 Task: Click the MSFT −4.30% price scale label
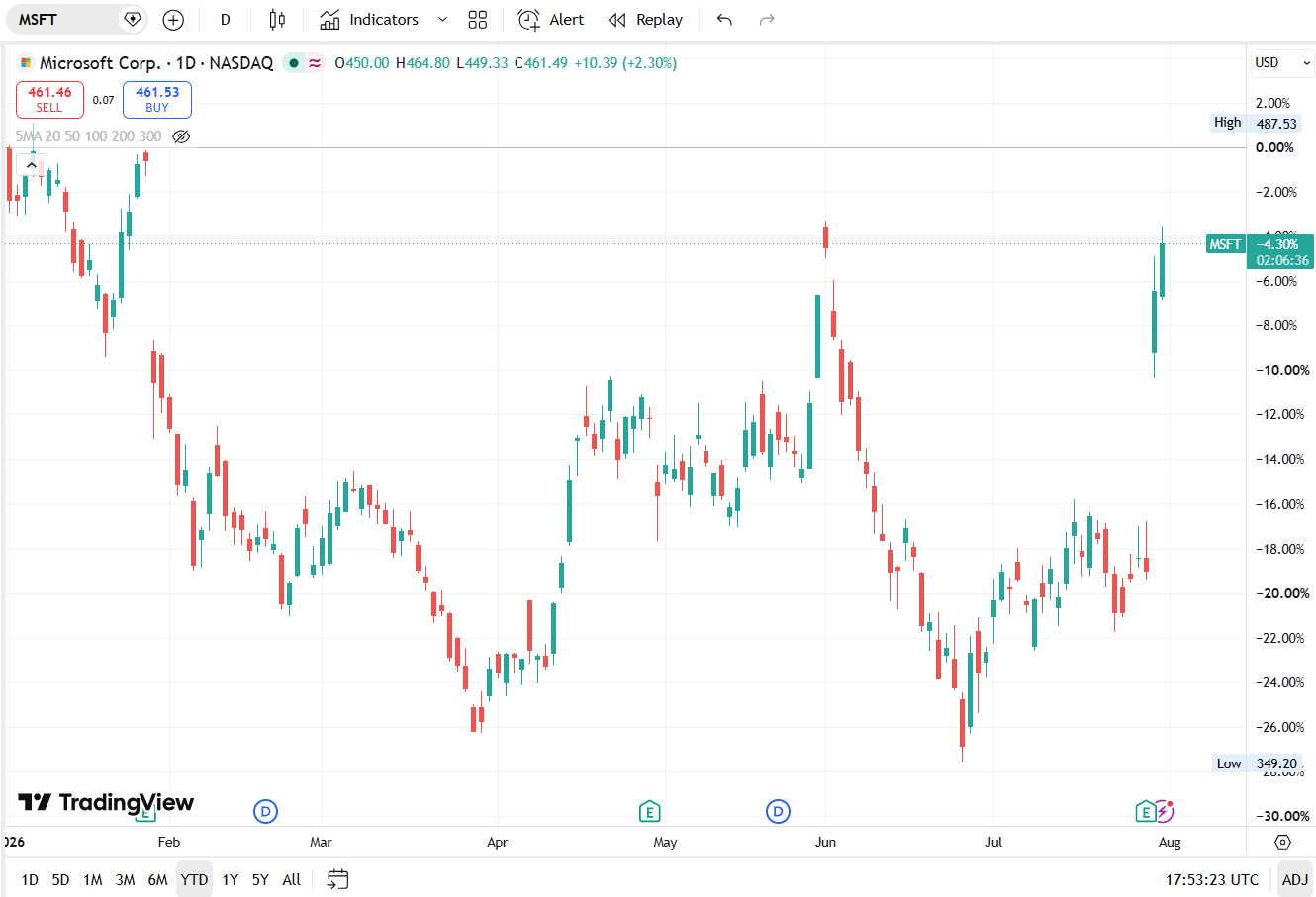coord(1260,244)
